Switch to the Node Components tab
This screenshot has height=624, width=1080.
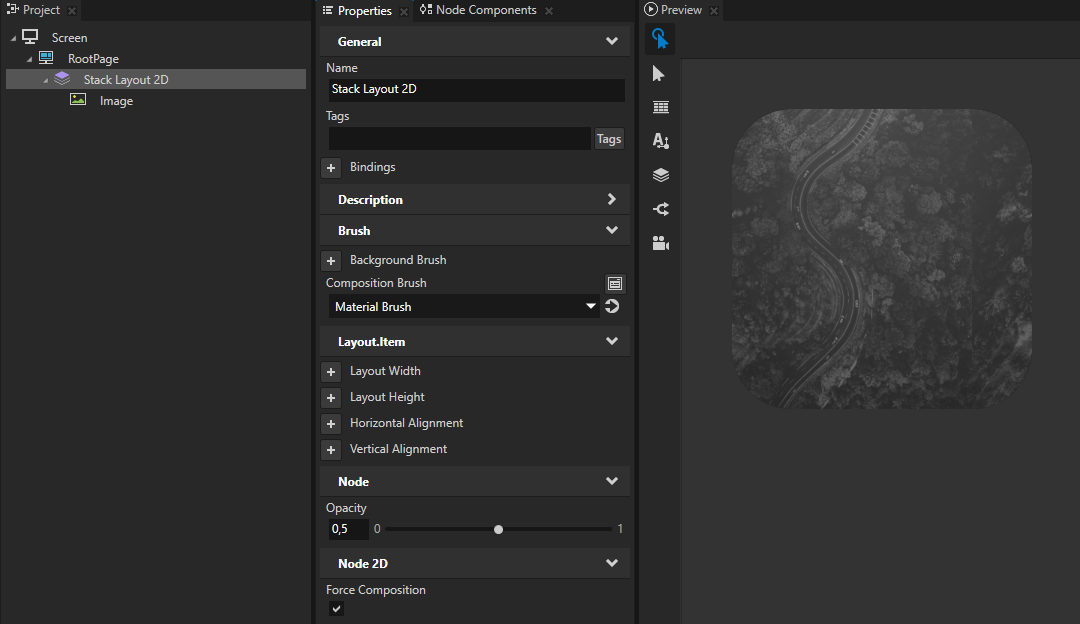coord(485,10)
